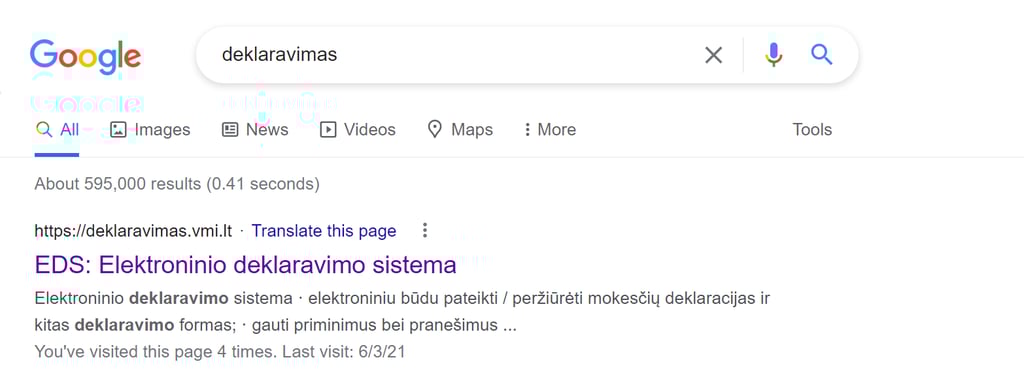This screenshot has height=371, width=1024.
Task: Switch to Images results tab
Action: [x=150, y=129]
